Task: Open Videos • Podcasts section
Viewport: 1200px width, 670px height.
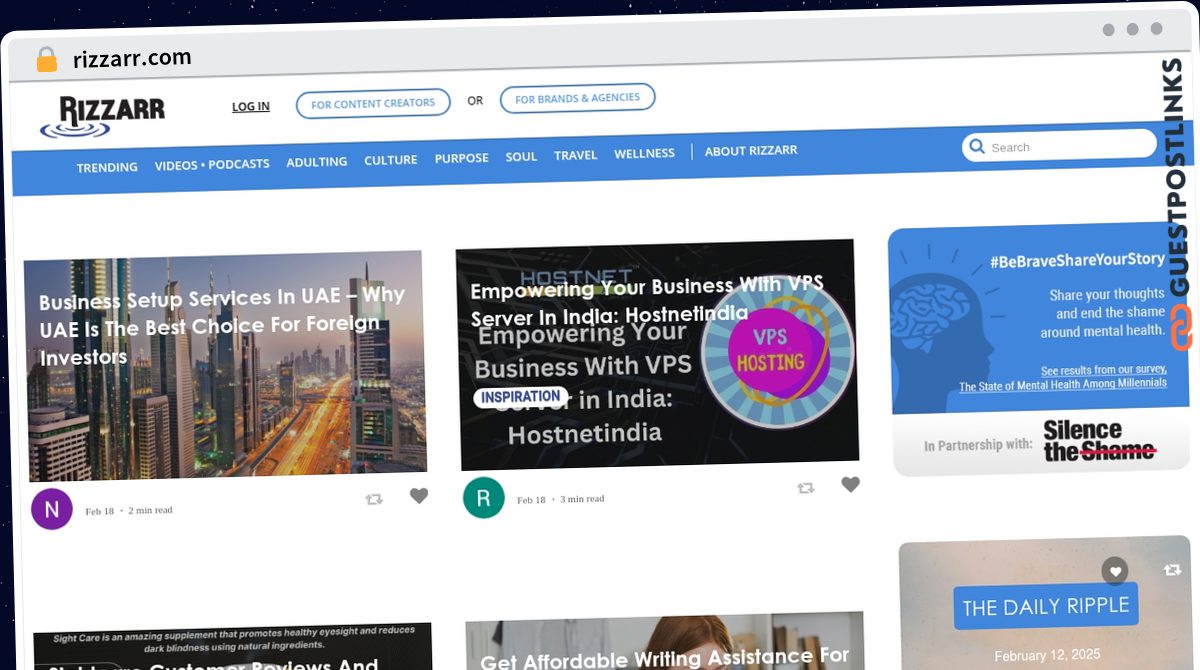Action: pos(212,164)
